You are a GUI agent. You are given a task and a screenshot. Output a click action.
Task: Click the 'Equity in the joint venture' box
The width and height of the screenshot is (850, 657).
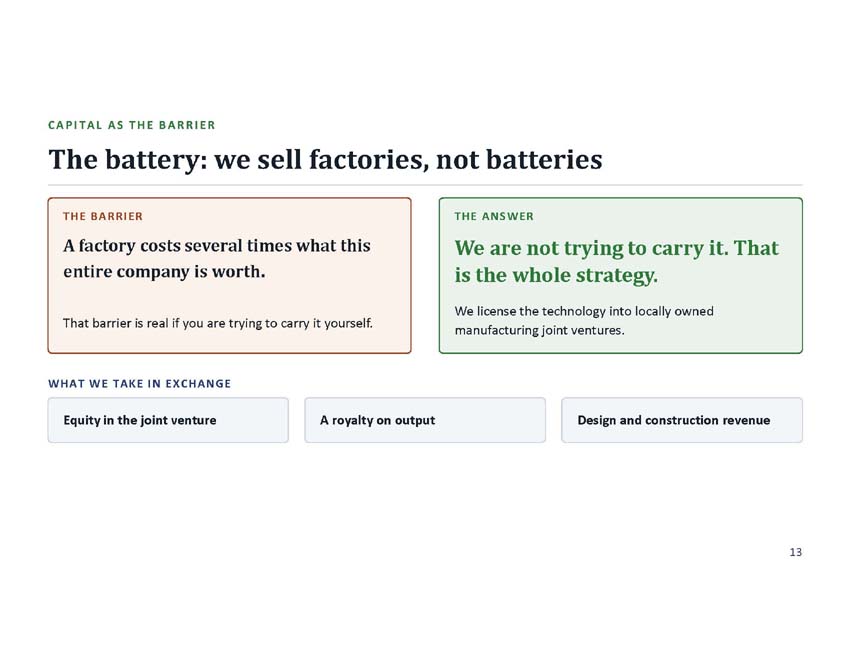(168, 420)
